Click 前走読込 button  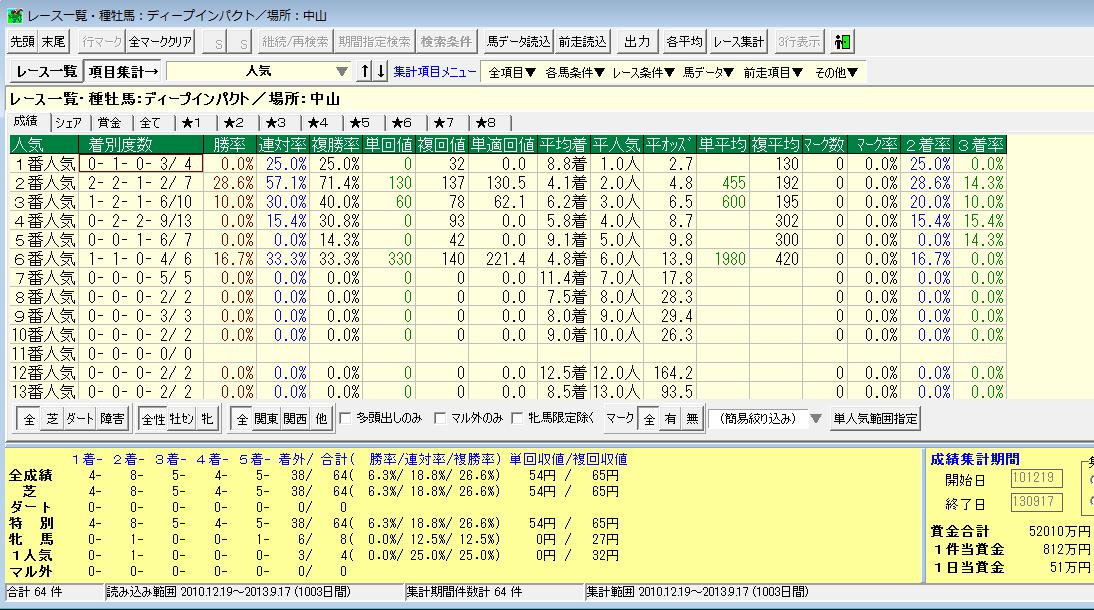coord(583,42)
